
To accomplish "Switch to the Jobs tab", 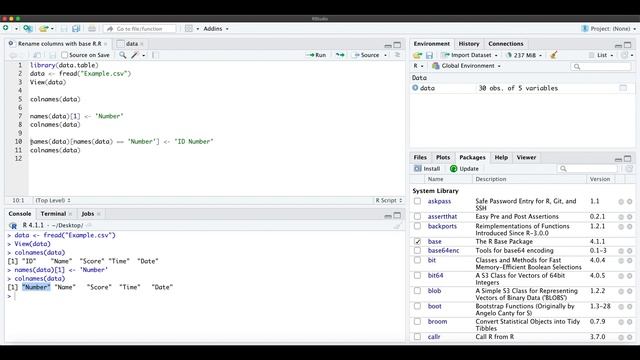I will point(88,213).
